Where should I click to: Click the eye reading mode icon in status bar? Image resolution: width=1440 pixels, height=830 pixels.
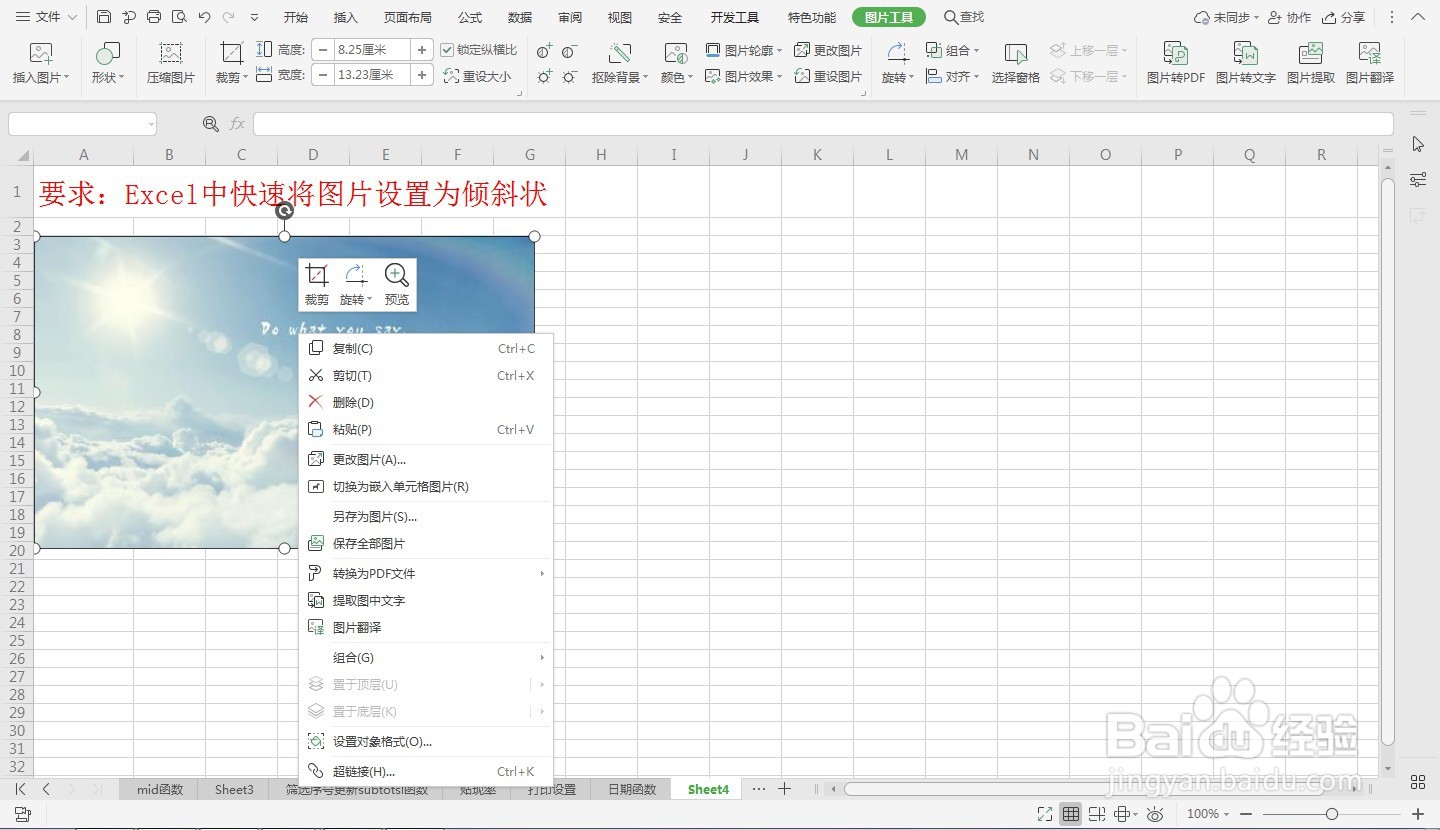click(1155, 814)
